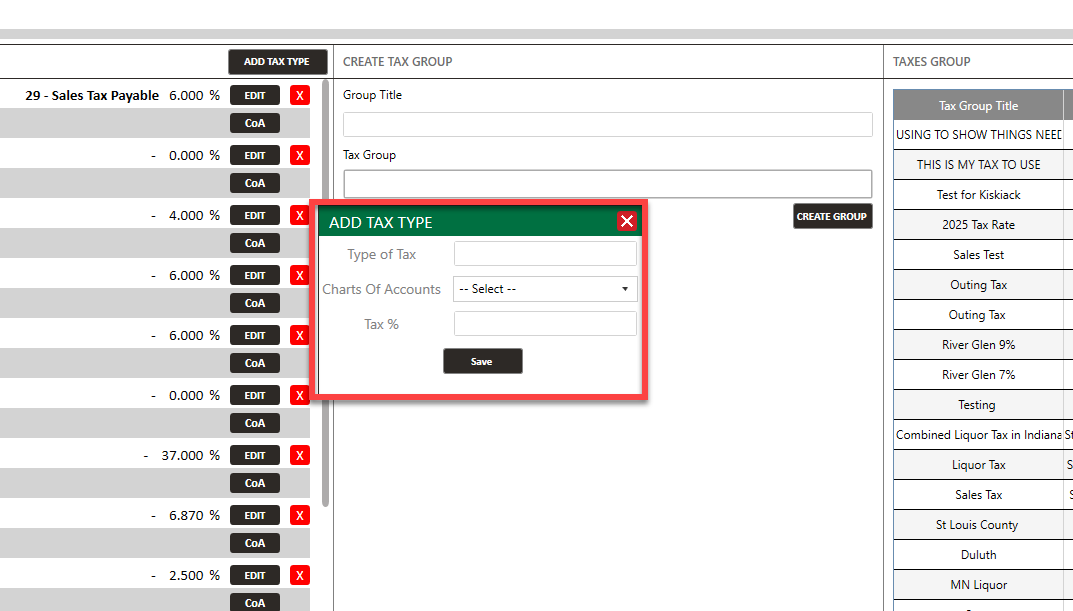The width and height of the screenshot is (1073, 611).
Task: Open the Charts Of Accounts dropdown
Action: 545,289
